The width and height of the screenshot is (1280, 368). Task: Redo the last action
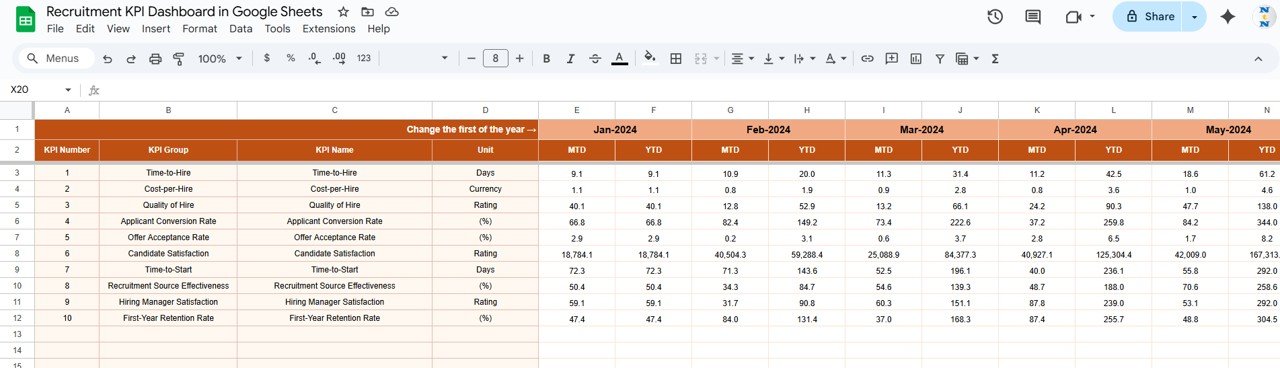(131, 59)
